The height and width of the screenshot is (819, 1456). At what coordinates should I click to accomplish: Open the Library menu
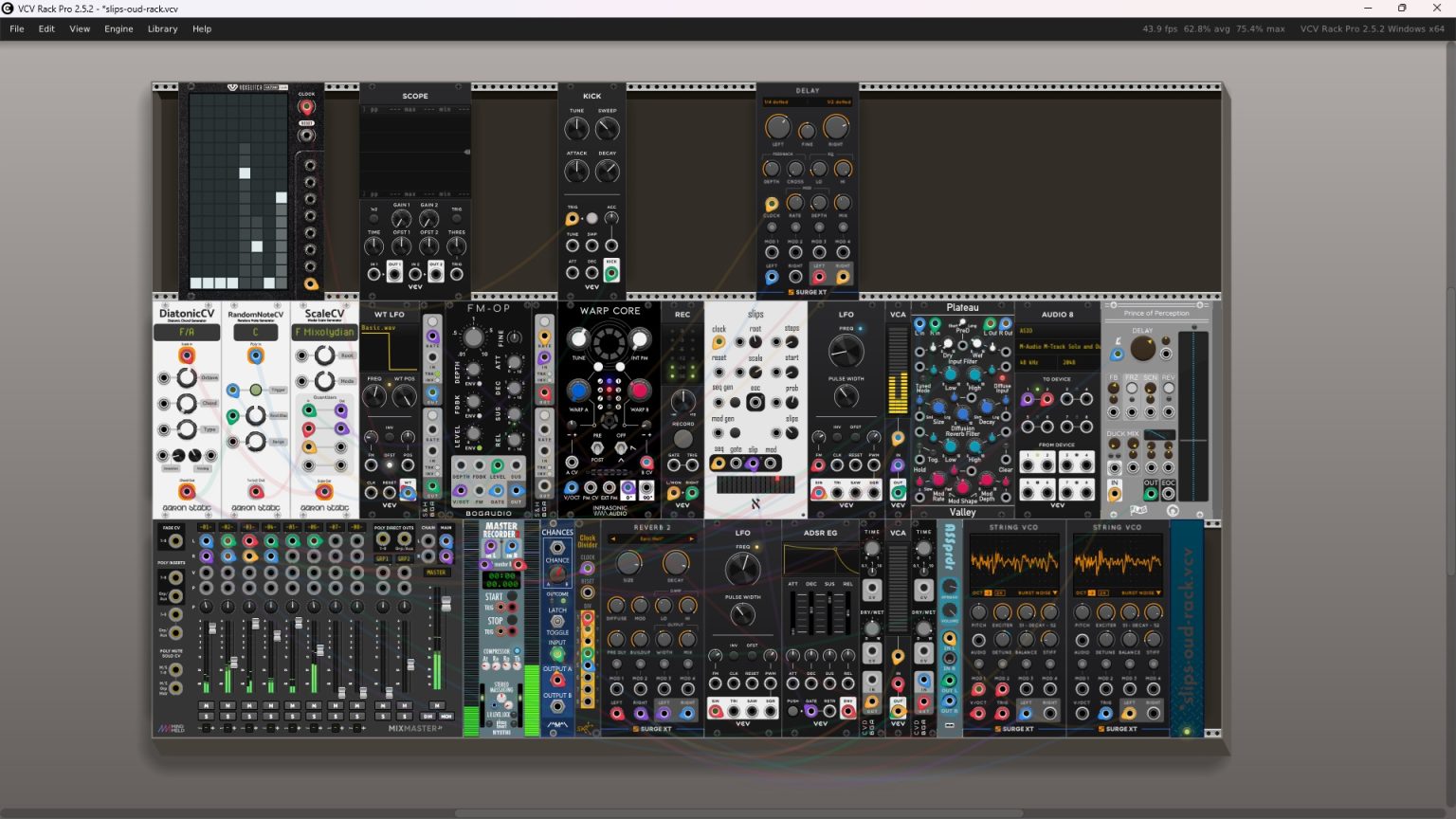(x=162, y=28)
